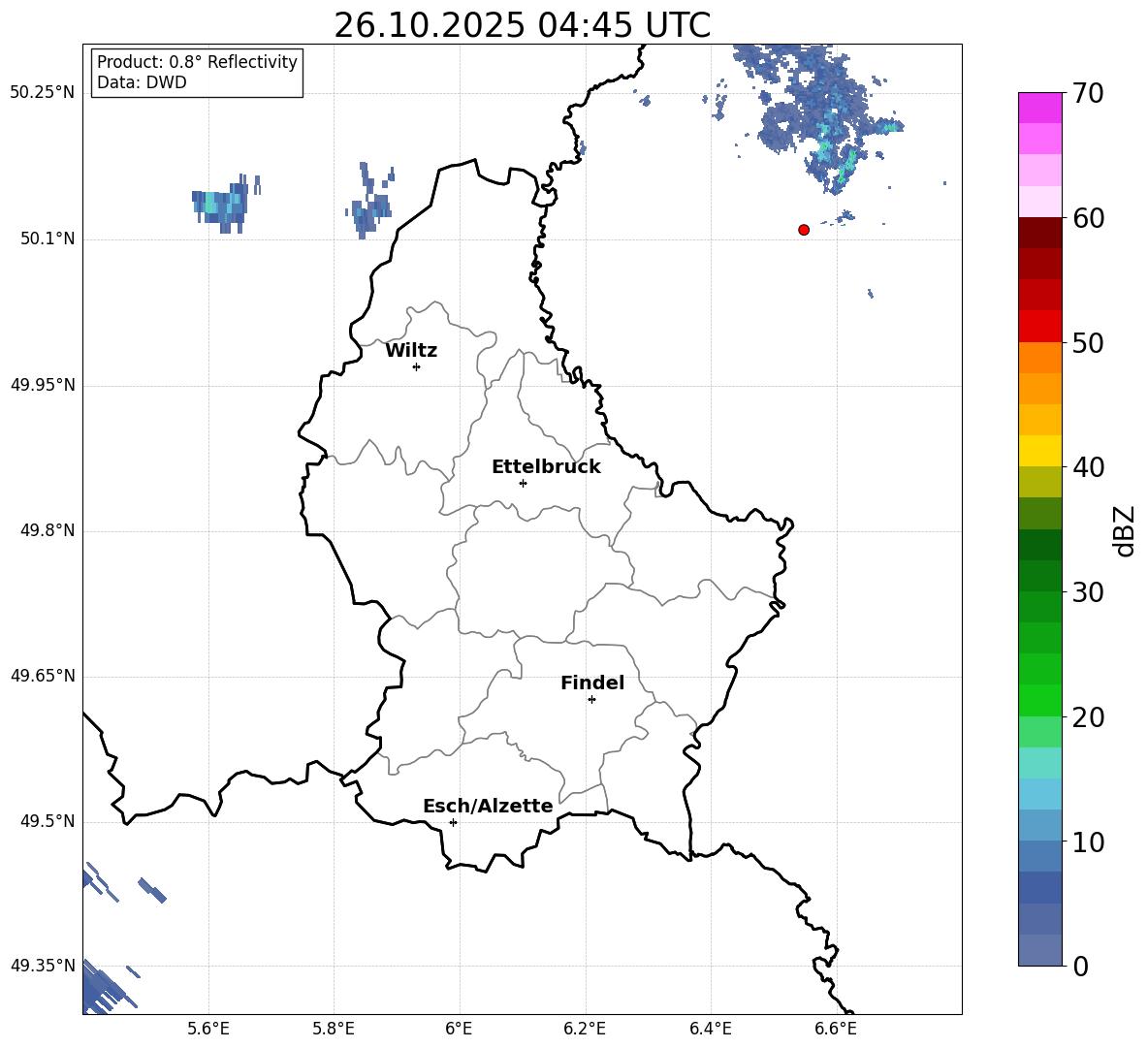Pick the cyan colorbar swatch below 20
Image resolution: width=1148 pixels, height=1048 pixels.
[1039, 763]
